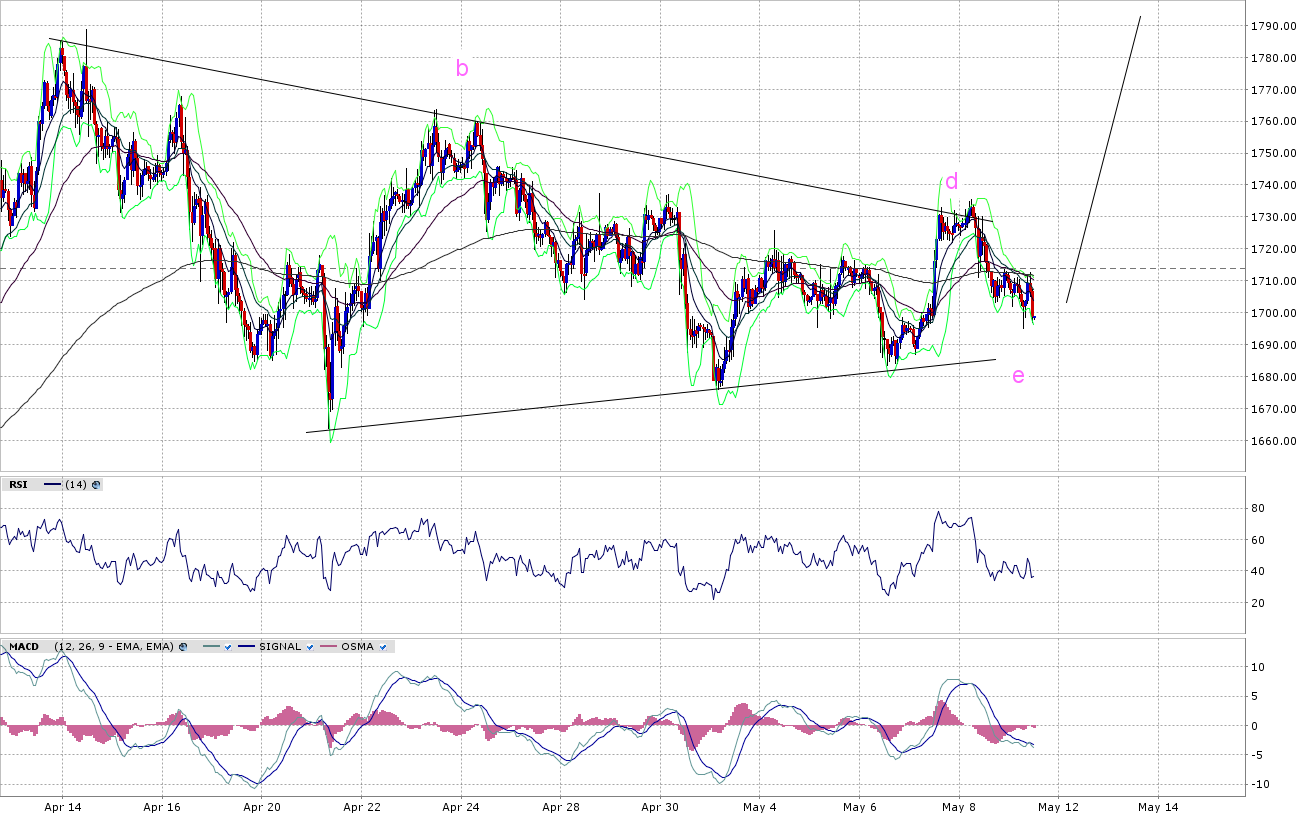Click the RSI axis value 80
The image size is (1305, 821).
[1257, 509]
